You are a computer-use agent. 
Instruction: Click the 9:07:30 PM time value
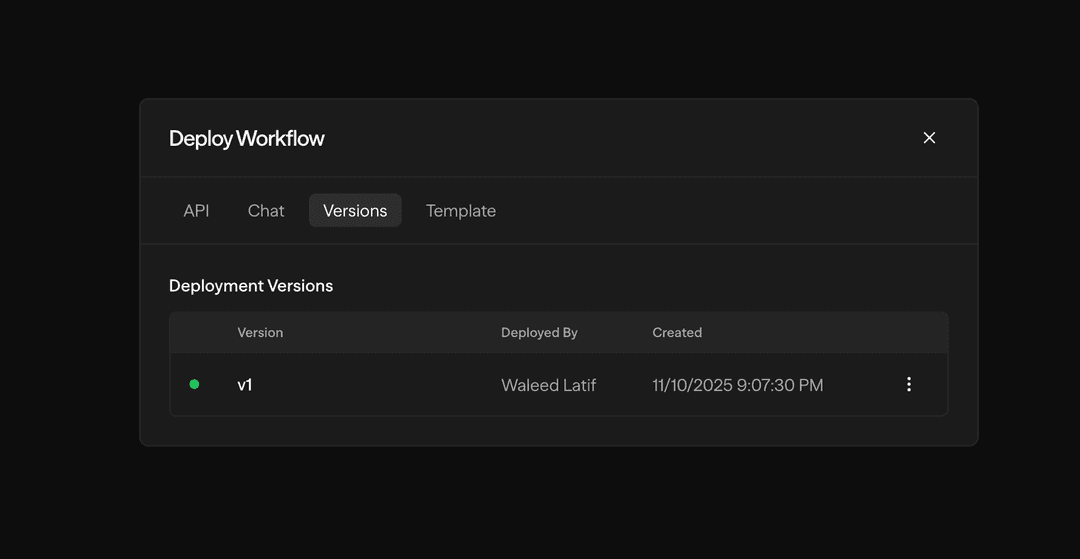(x=779, y=385)
